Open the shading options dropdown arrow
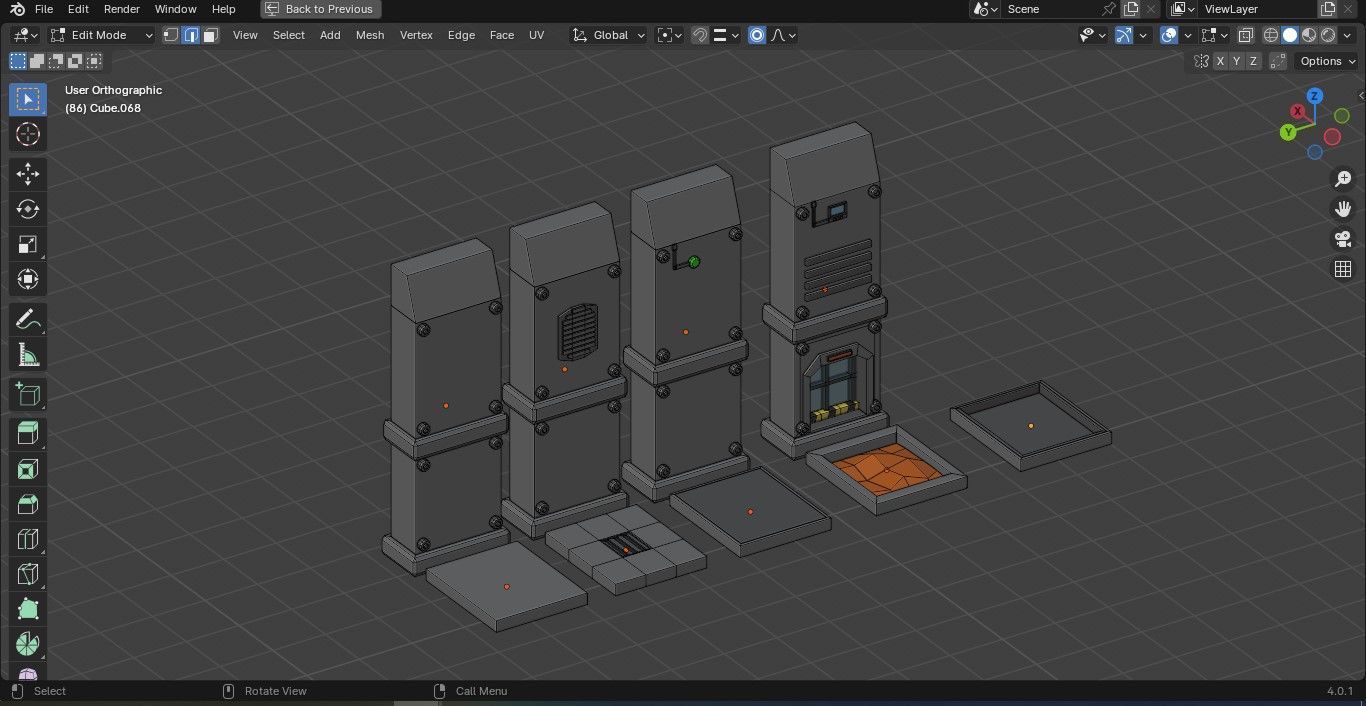Viewport: 1366px width, 706px height. tap(1348, 35)
